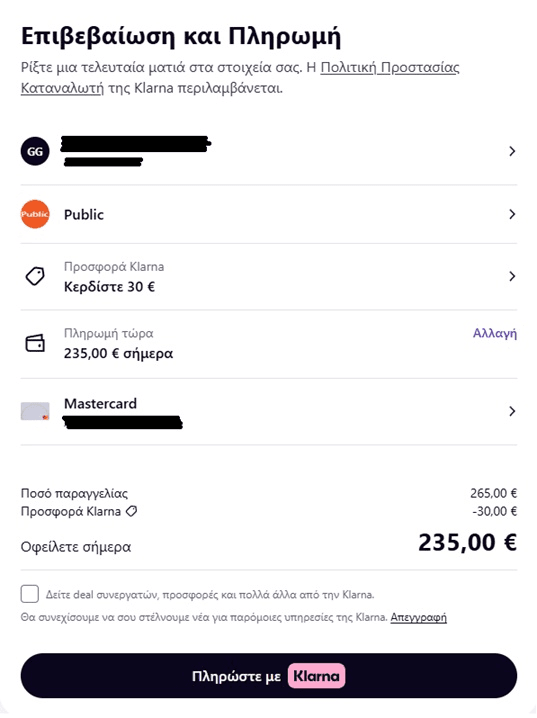This screenshot has height=718, width=537.
Task: Open the Κερδίστε 30 € offer chevron
Action: point(512,276)
